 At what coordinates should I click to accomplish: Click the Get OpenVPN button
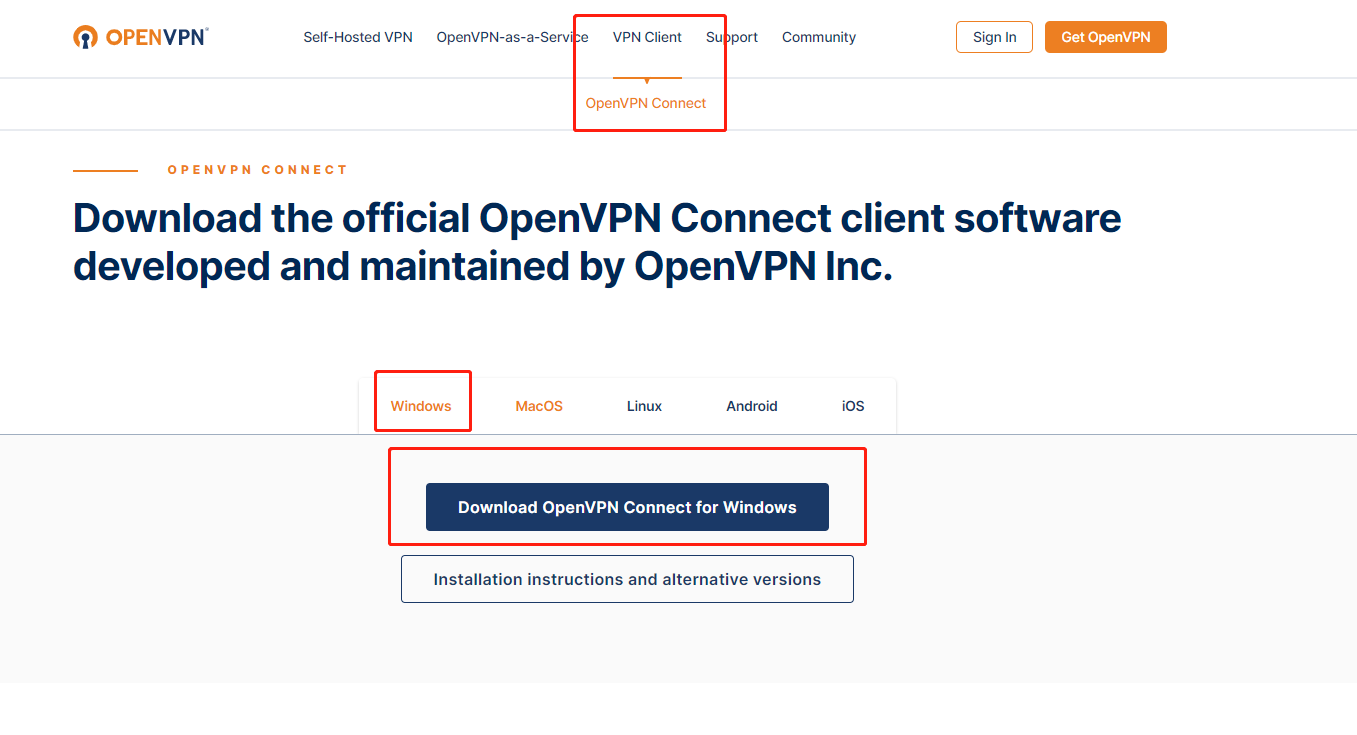(1106, 37)
